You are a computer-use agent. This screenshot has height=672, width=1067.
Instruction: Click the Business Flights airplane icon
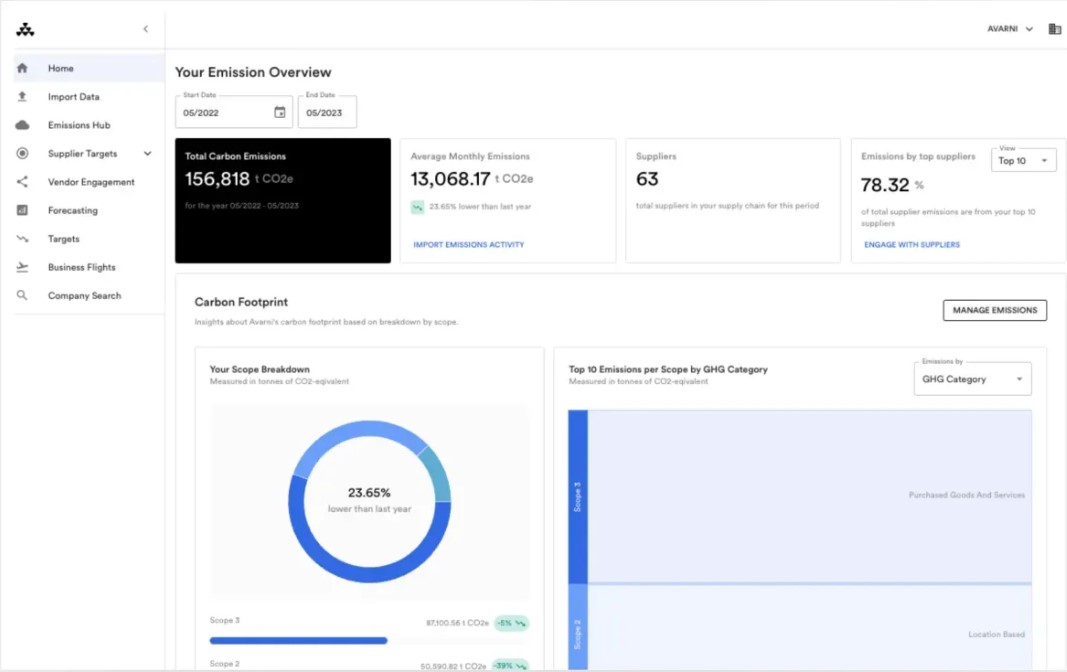point(22,267)
